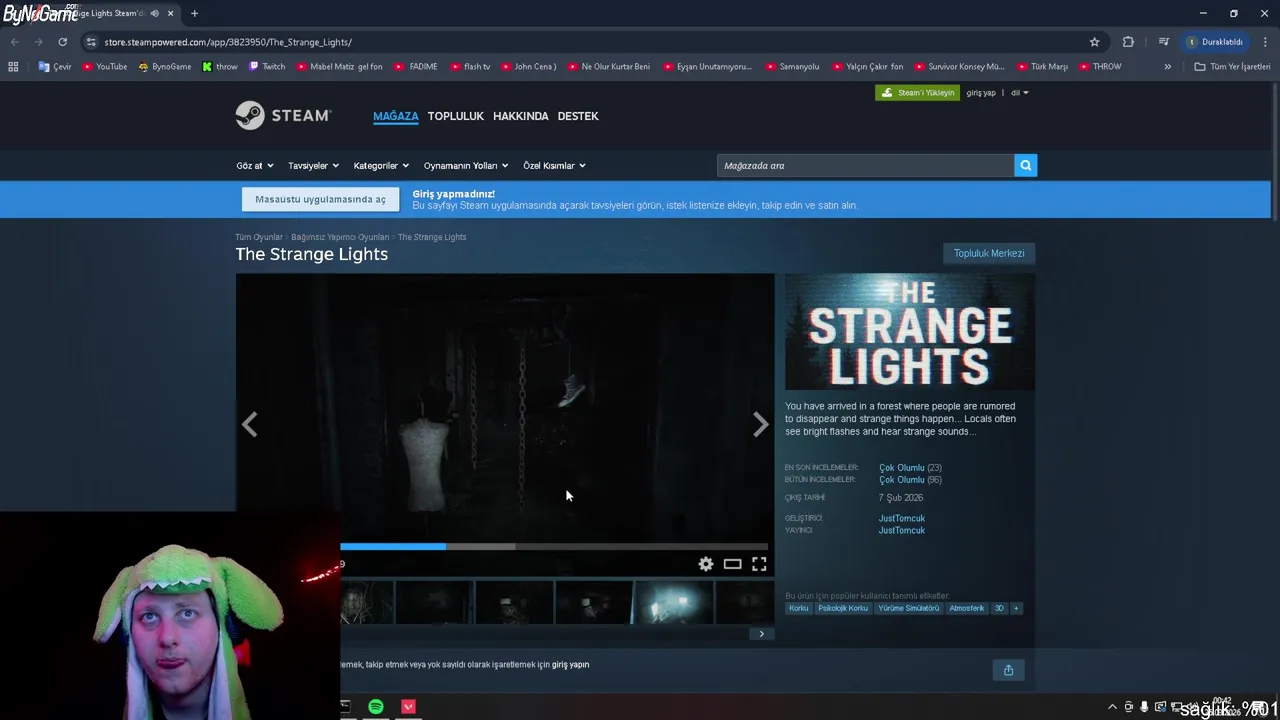Seek on the video progress bar
Image resolution: width=1280 pixels, height=720 pixels.
pyautogui.click(x=554, y=547)
